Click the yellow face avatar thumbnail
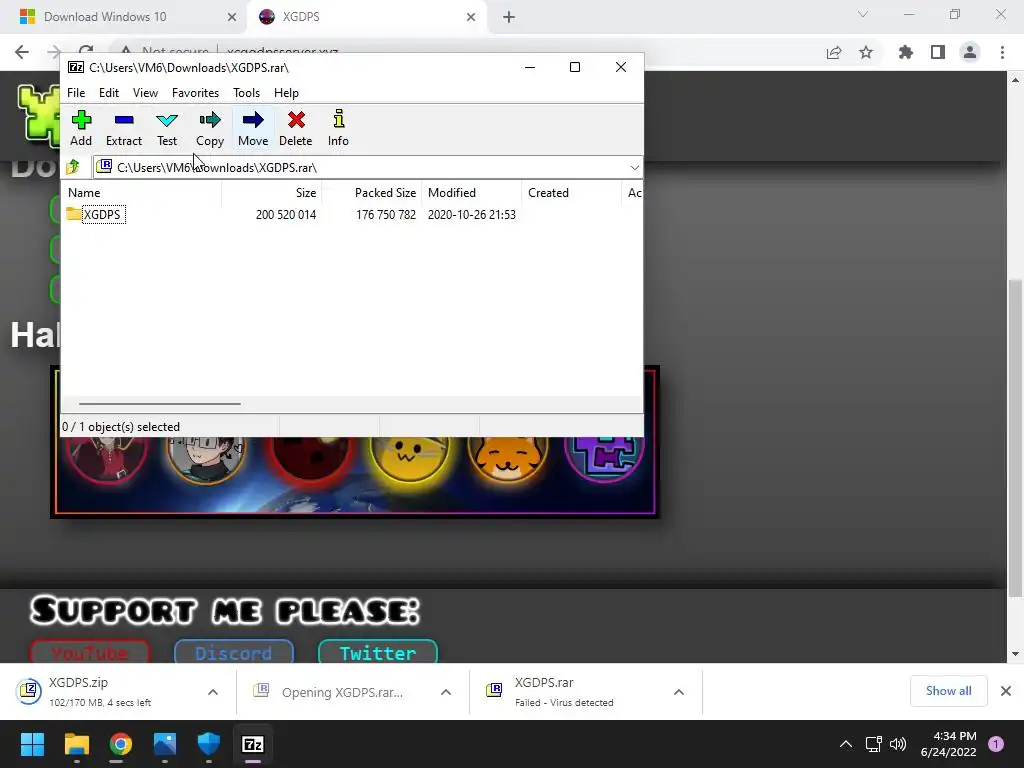 [x=409, y=458]
